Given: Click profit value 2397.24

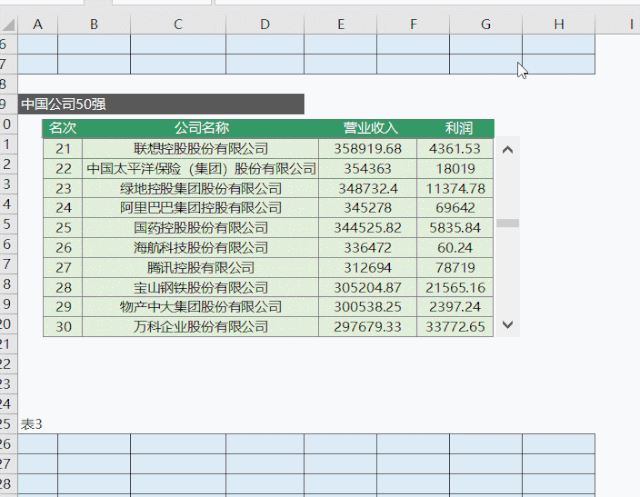Looking at the screenshot, I should [x=455, y=307].
